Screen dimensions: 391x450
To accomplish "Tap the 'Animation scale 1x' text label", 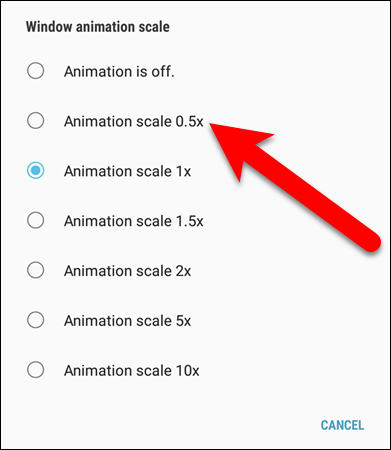I will 127,171.
